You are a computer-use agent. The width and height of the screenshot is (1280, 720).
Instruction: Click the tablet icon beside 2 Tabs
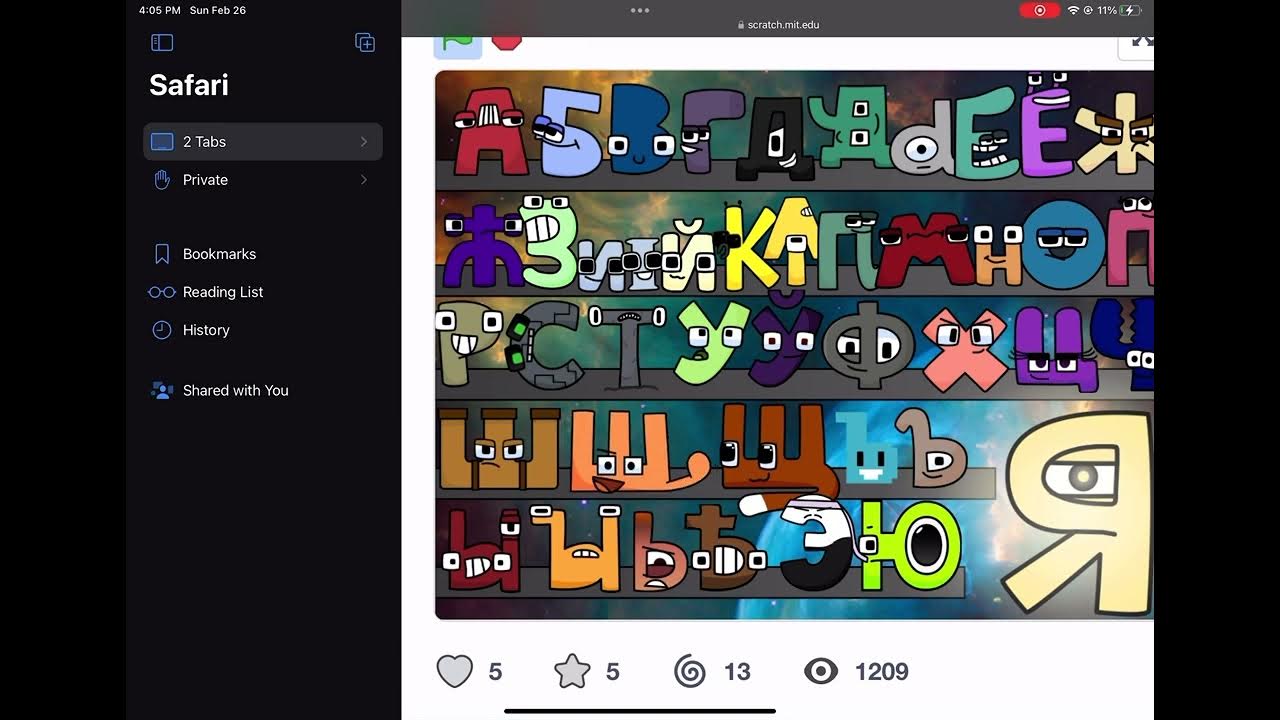pyautogui.click(x=162, y=142)
